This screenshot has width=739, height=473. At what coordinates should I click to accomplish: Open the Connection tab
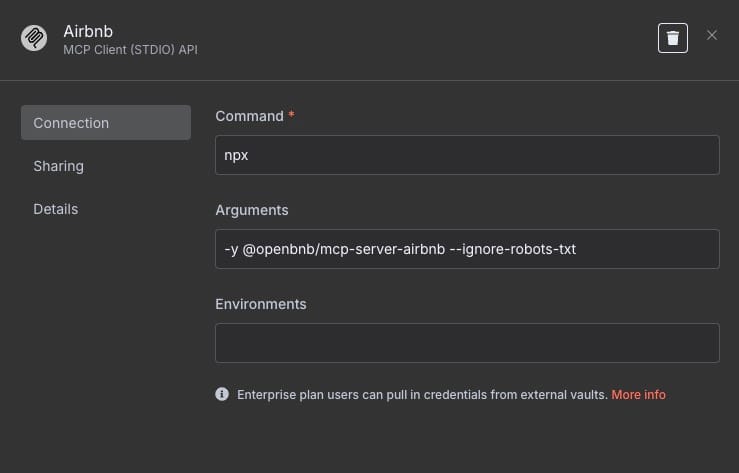(x=106, y=122)
